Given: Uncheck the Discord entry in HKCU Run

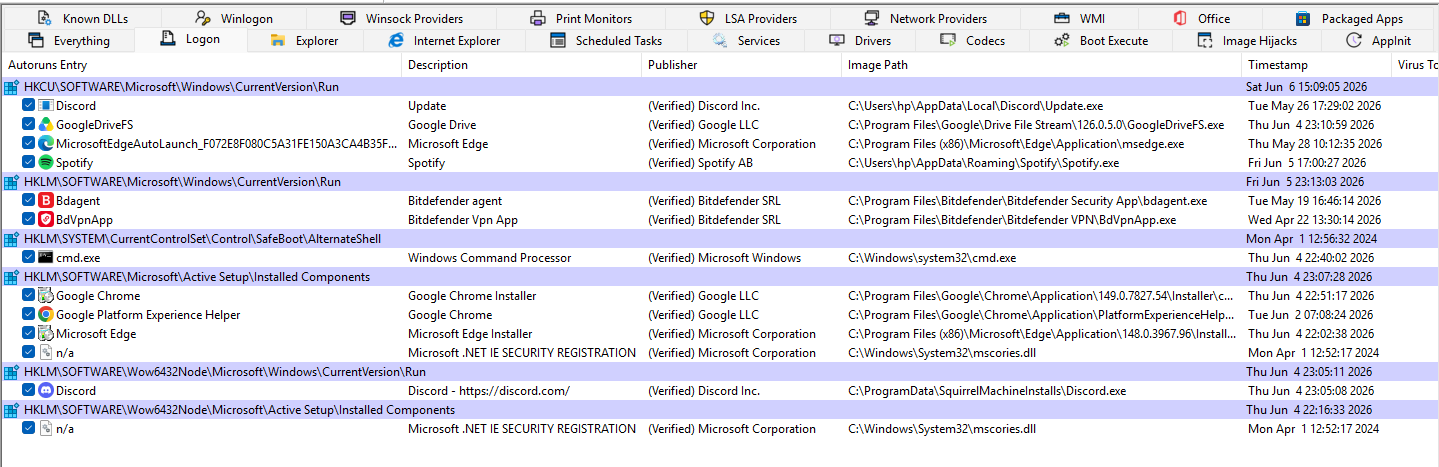Looking at the screenshot, I should (28, 106).
